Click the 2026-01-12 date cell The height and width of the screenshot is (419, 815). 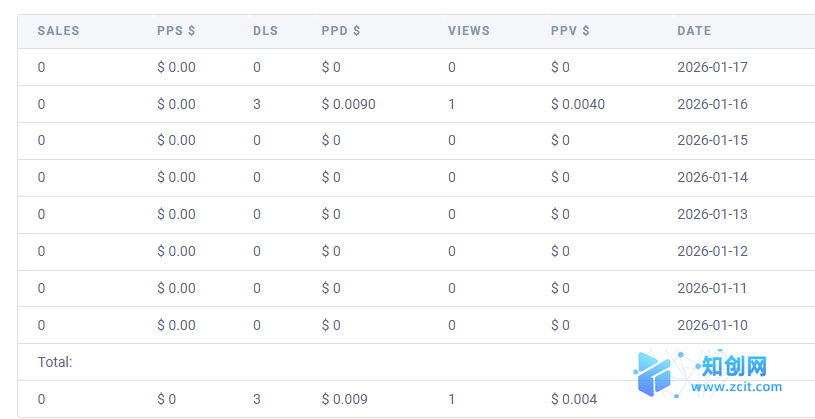(x=712, y=251)
